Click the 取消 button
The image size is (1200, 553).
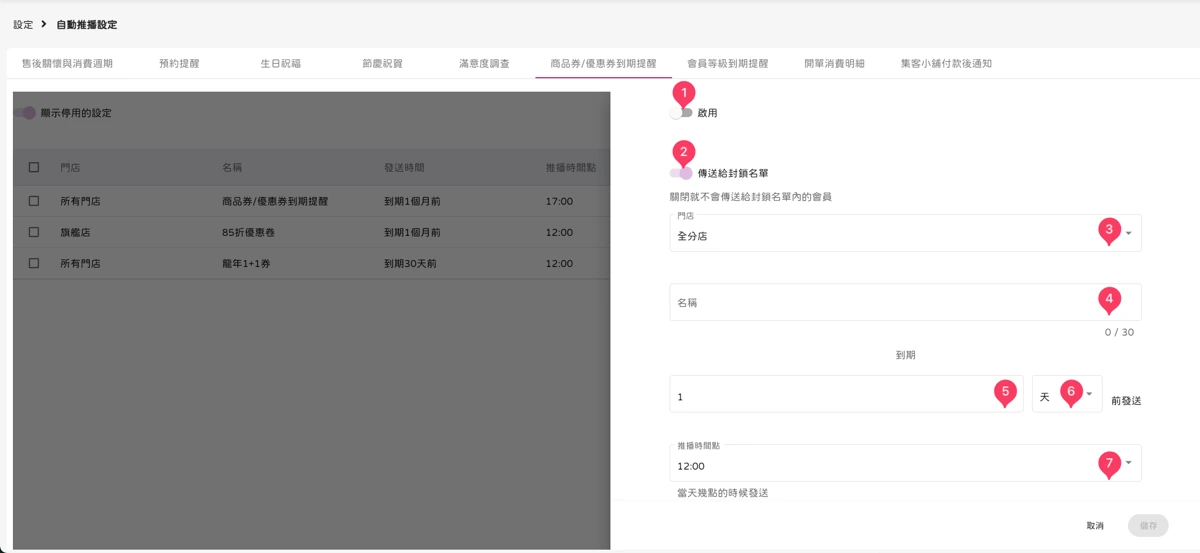[1095, 526]
